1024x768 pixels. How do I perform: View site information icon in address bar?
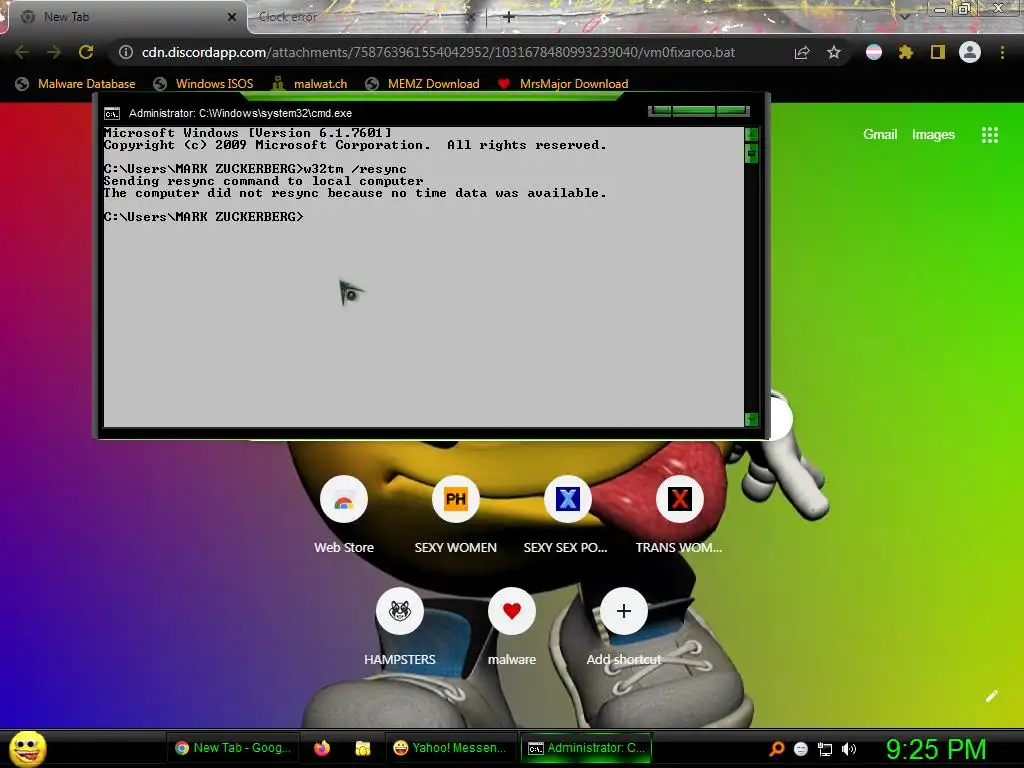[x=125, y=52]
